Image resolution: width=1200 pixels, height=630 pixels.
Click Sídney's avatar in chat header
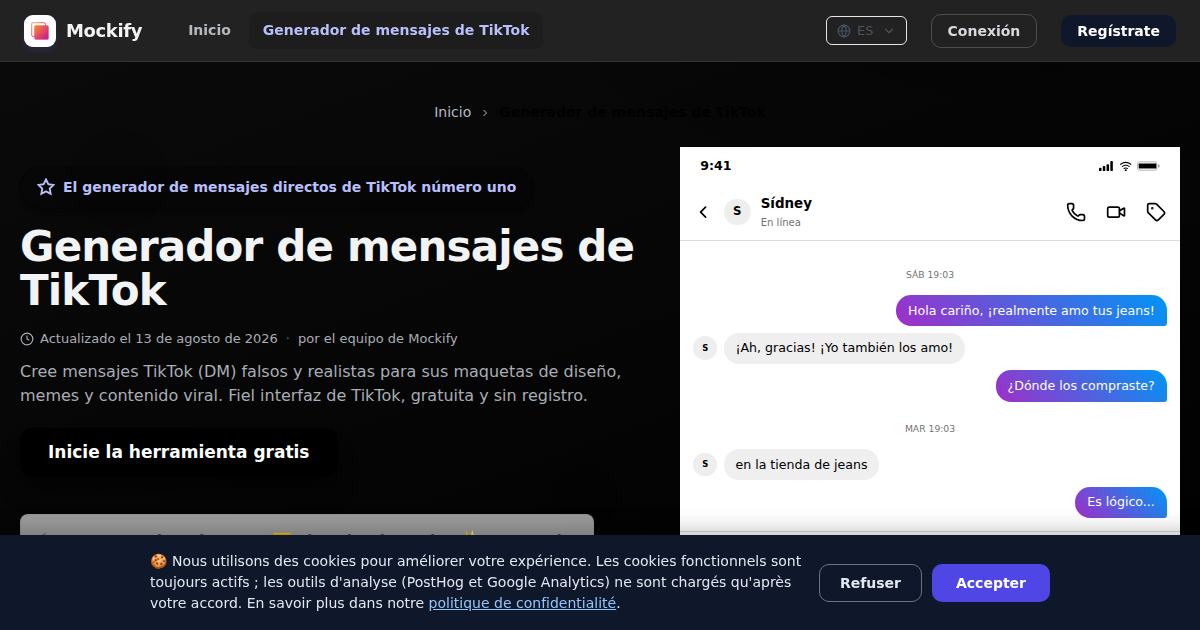pos(737,211)
